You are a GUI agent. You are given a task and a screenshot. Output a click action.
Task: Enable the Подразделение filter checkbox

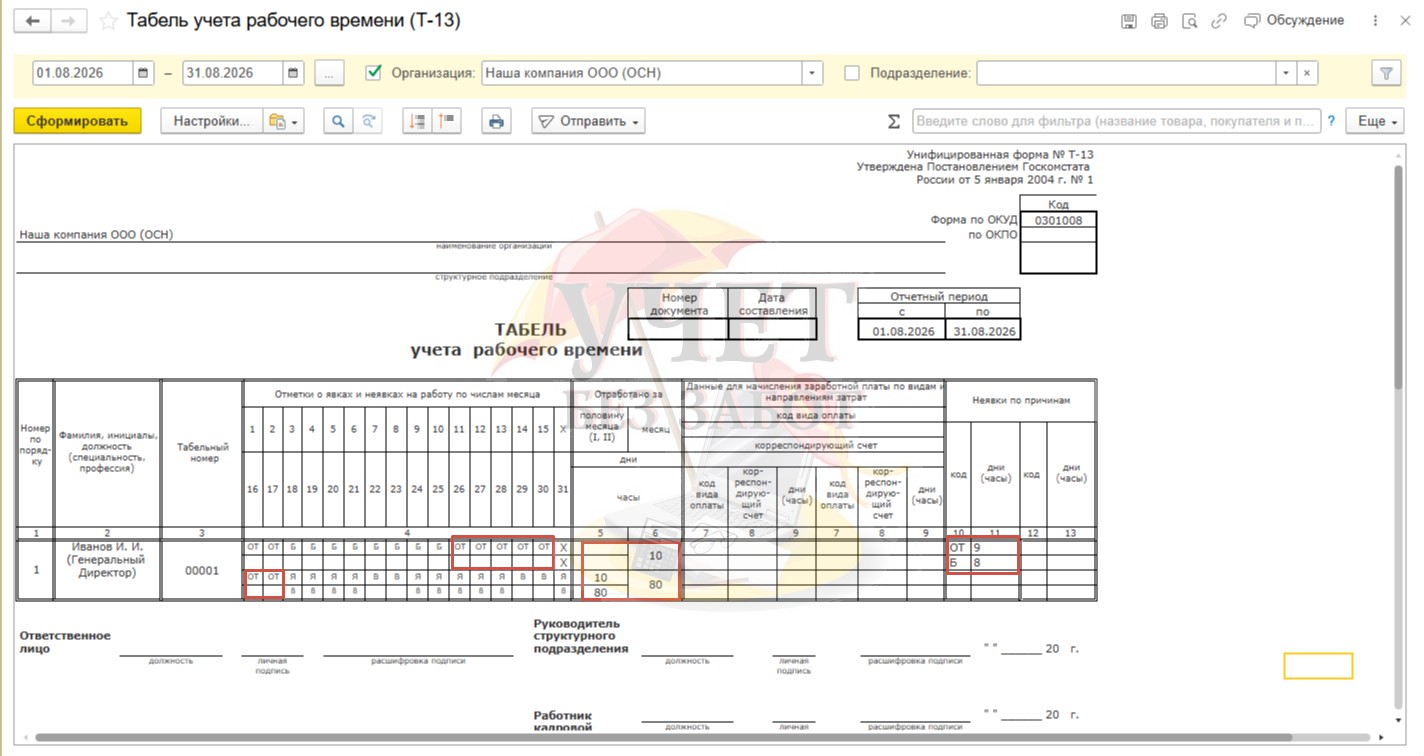click(x=852, y=73)
